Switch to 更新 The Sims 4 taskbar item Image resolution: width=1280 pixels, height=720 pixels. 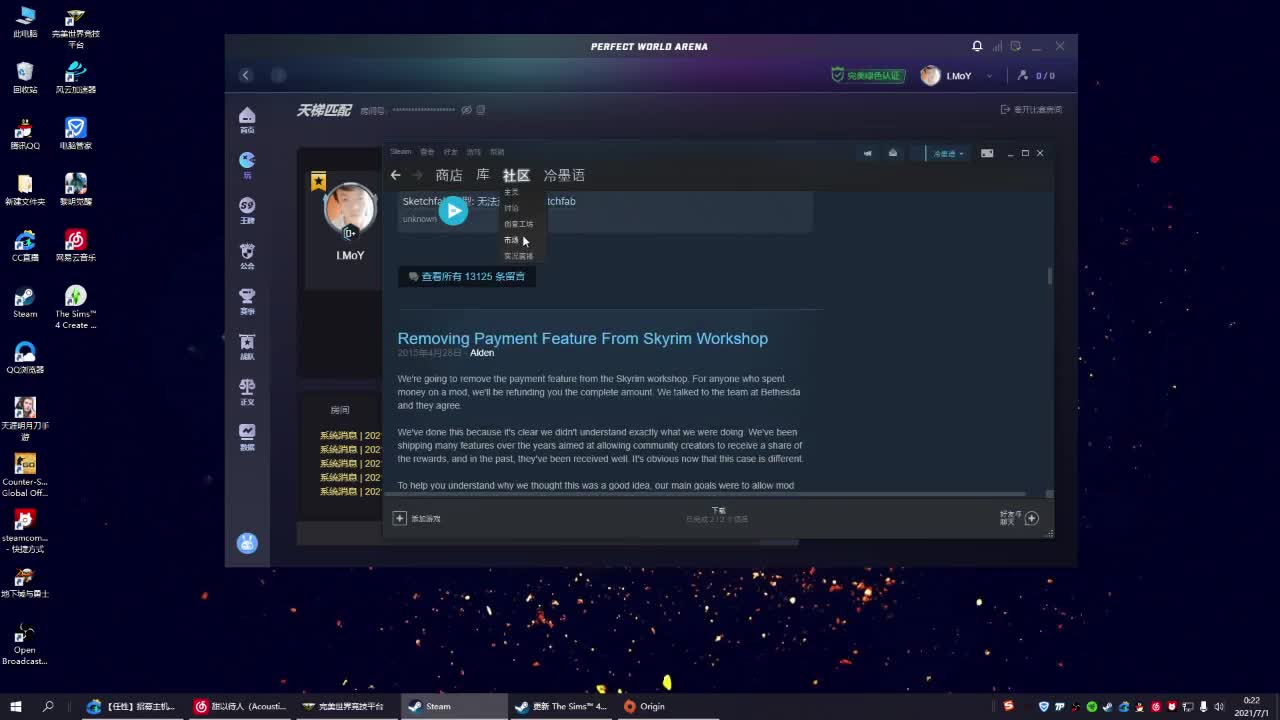(x=562, y=706)
